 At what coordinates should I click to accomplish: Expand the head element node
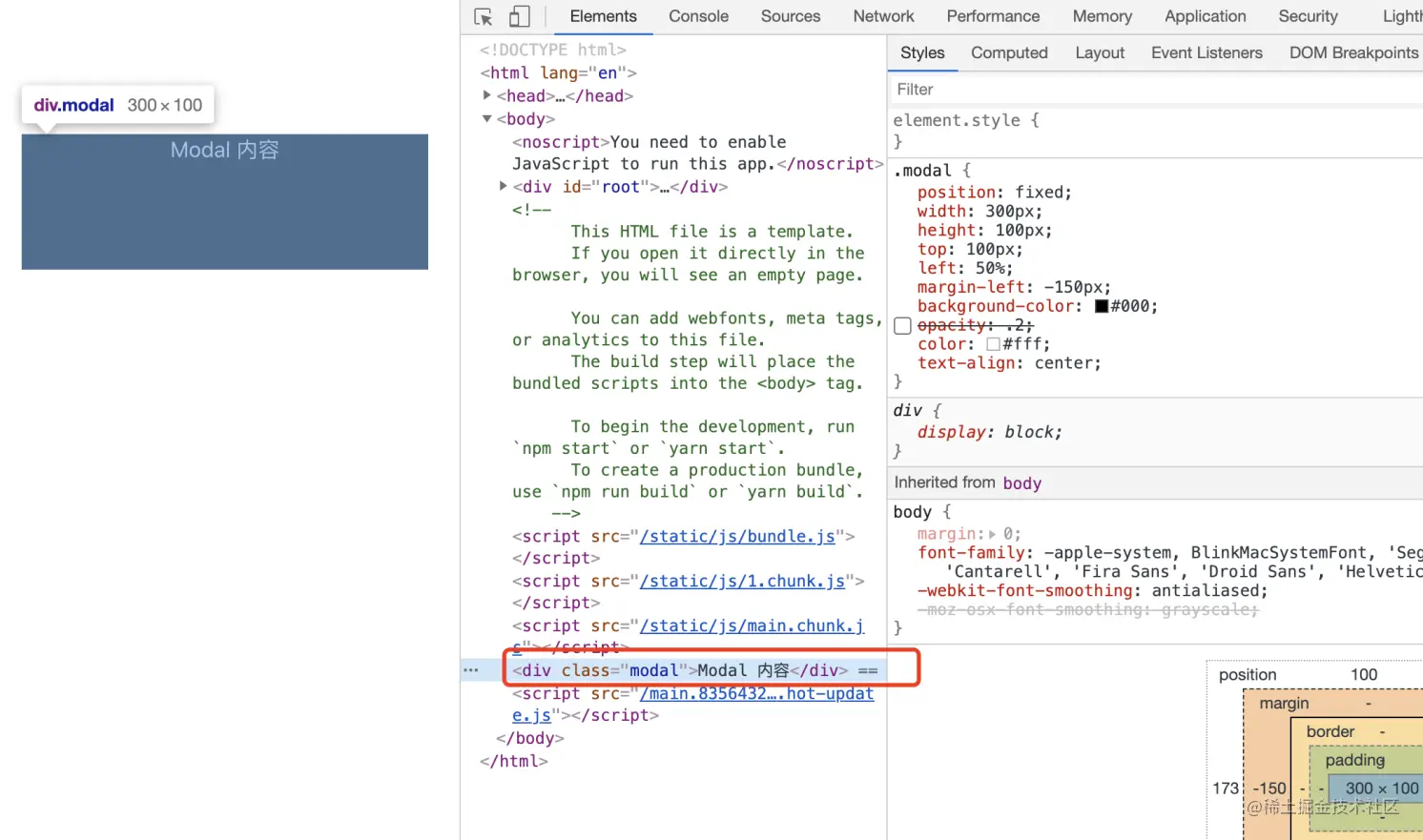click(487, 95)
